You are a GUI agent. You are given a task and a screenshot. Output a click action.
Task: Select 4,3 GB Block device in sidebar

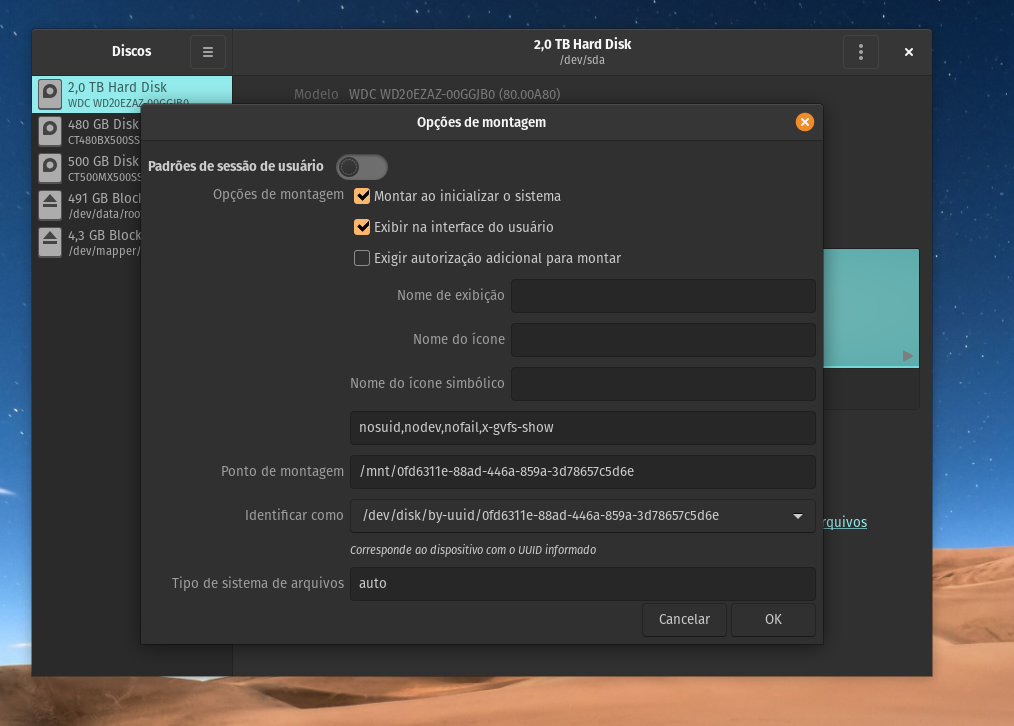(87, 242)
